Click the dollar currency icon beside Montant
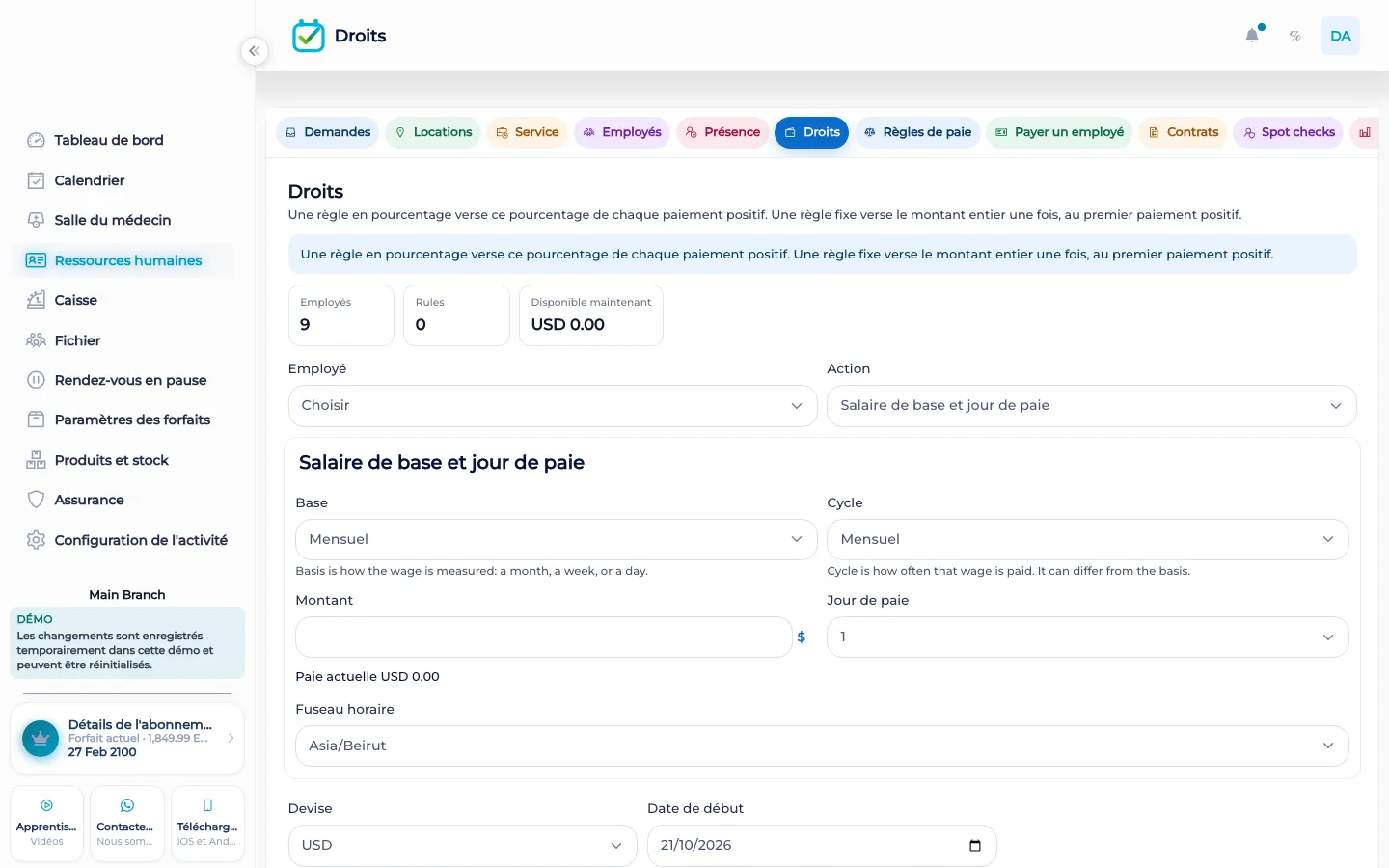The height and width of the screenshot is (868, 1389). click(x=802, y=637)
